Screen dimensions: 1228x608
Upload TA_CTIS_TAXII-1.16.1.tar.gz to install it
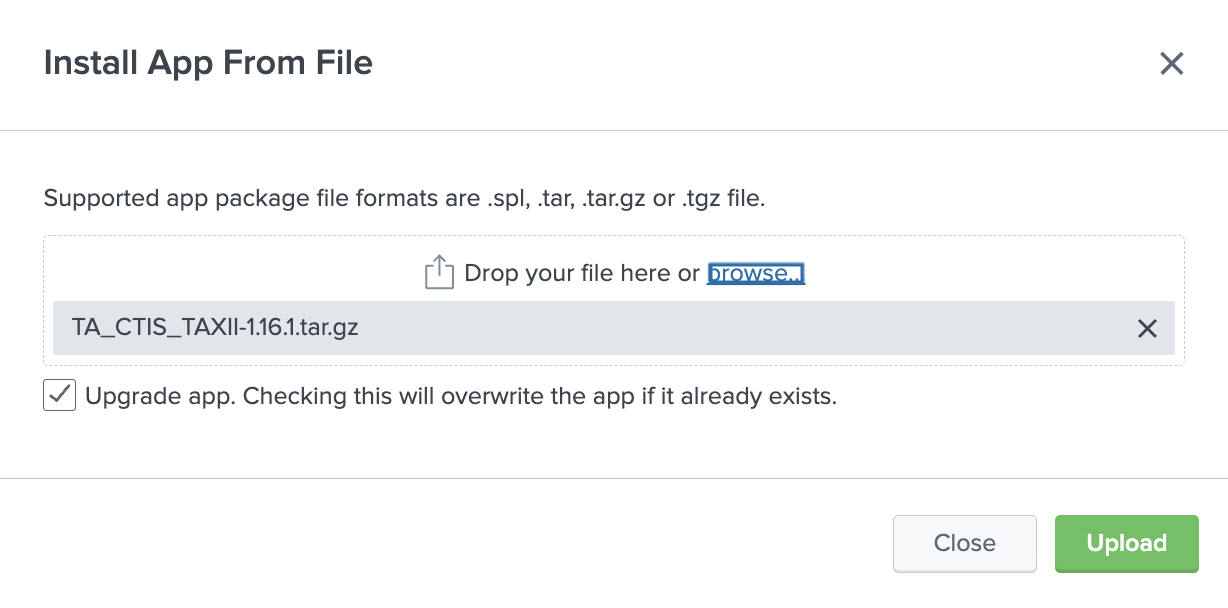(x=1126, y=543)
